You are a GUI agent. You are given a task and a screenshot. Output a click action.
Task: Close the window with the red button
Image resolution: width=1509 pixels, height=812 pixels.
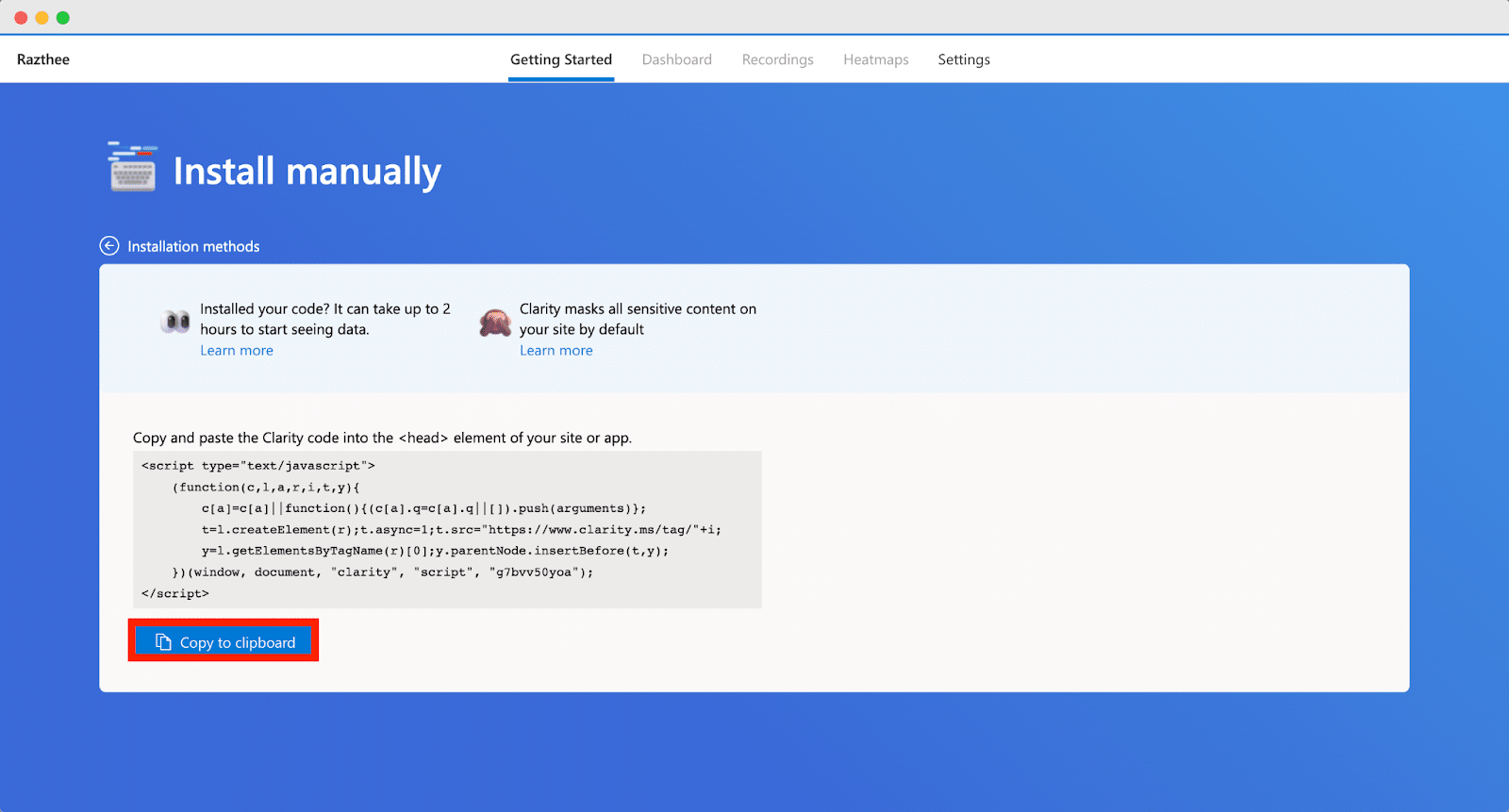coord(21,18)
